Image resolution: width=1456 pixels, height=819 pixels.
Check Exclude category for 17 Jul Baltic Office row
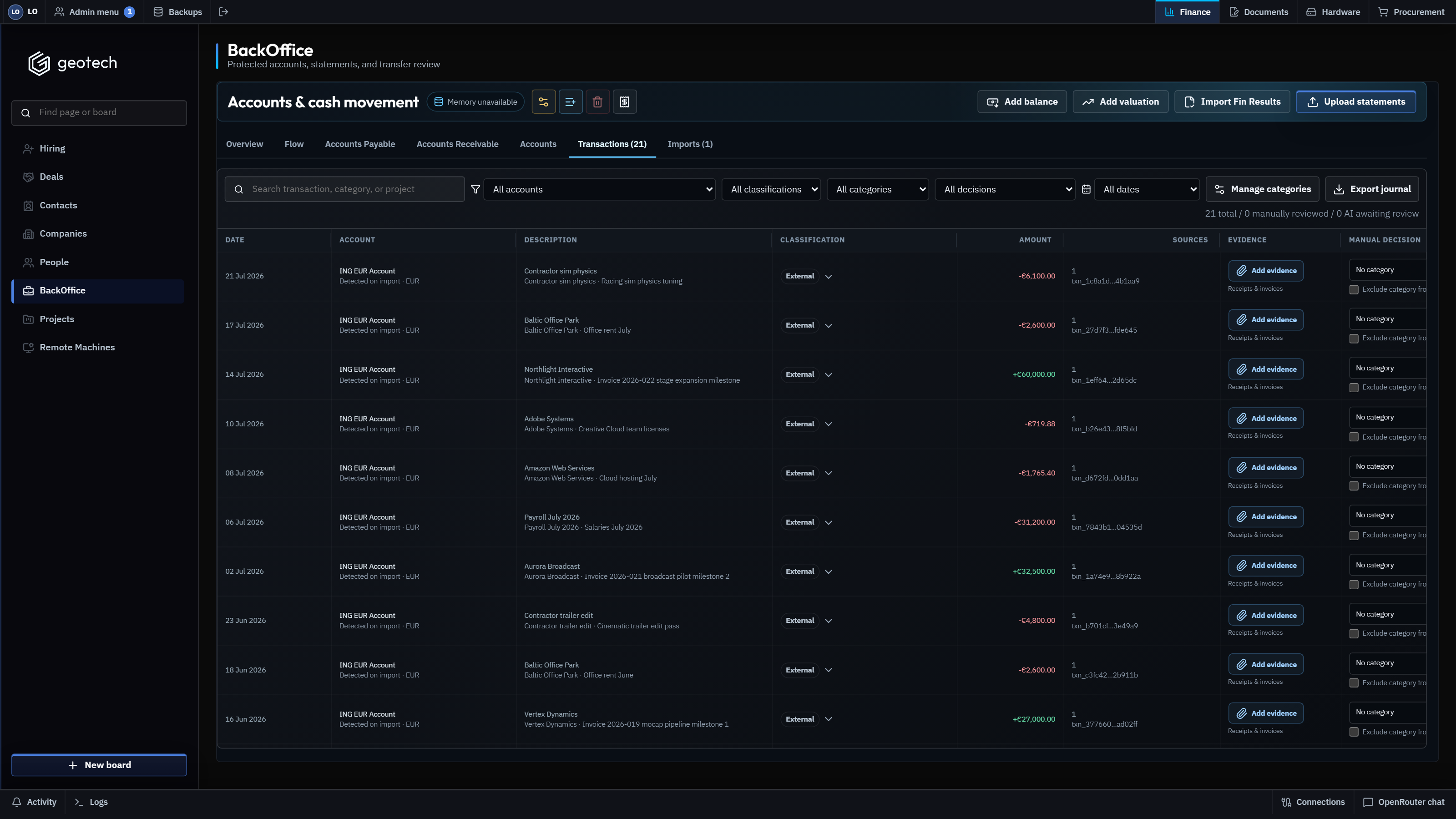[x=1354, y=339]
